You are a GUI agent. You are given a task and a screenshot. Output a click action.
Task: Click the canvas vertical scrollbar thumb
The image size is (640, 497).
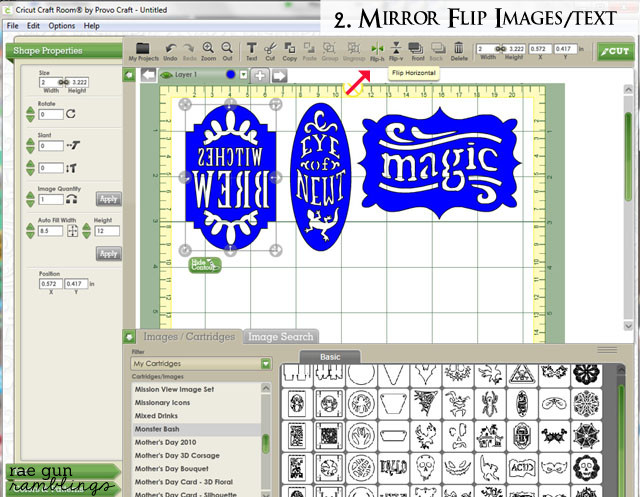(x=629, y=157)
